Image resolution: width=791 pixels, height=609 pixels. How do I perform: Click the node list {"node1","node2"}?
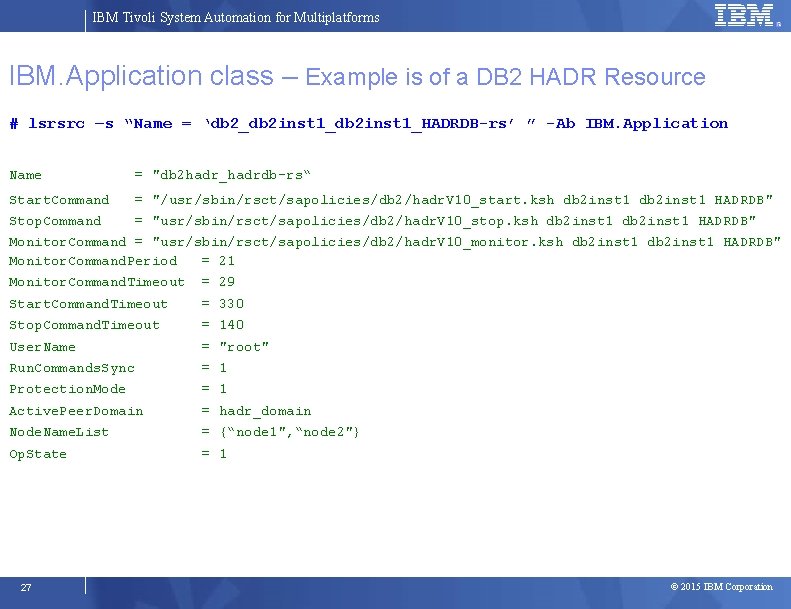click(x=290, y=432)
